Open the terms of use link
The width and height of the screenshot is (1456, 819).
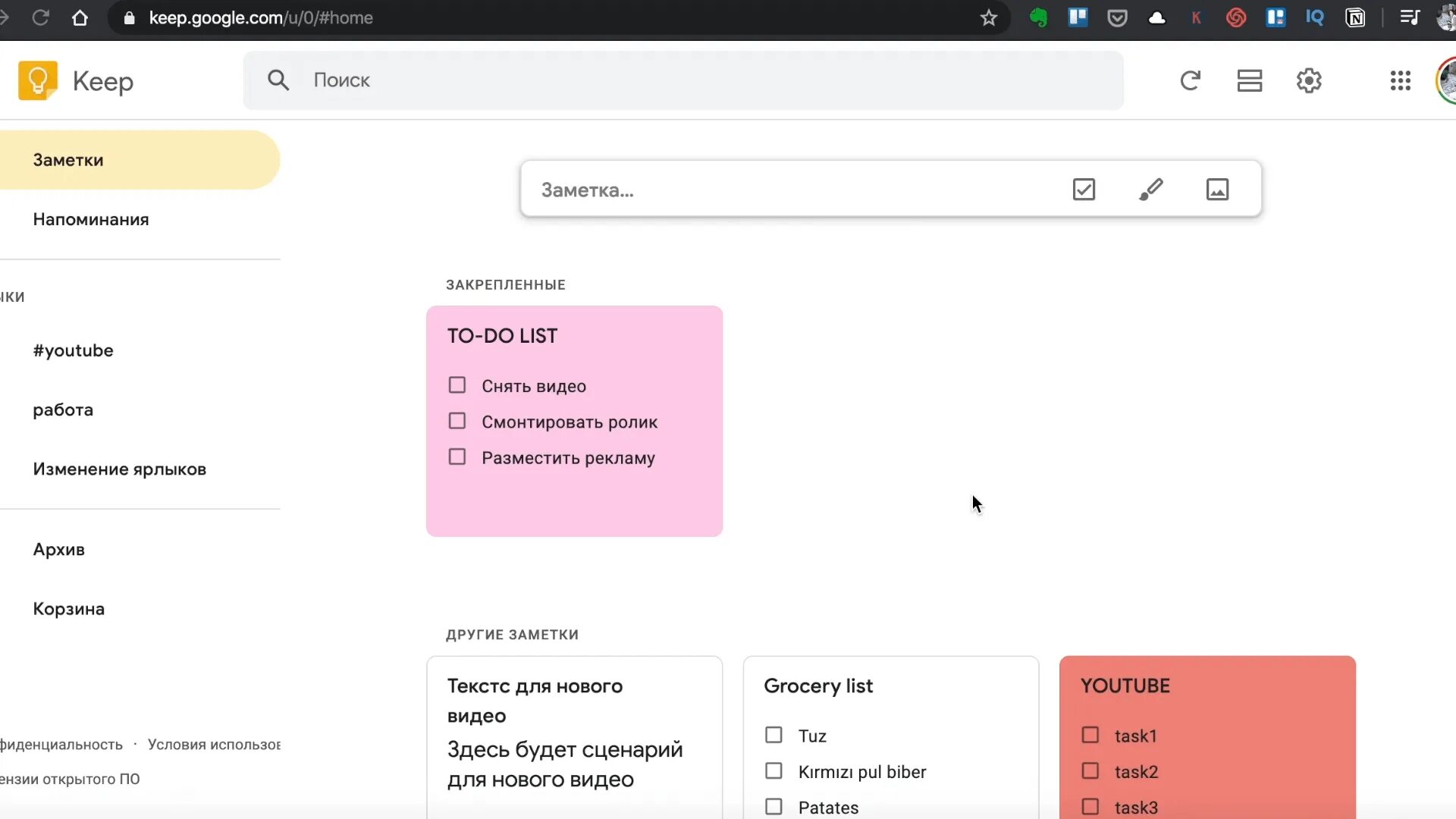[x=214, y=745]
